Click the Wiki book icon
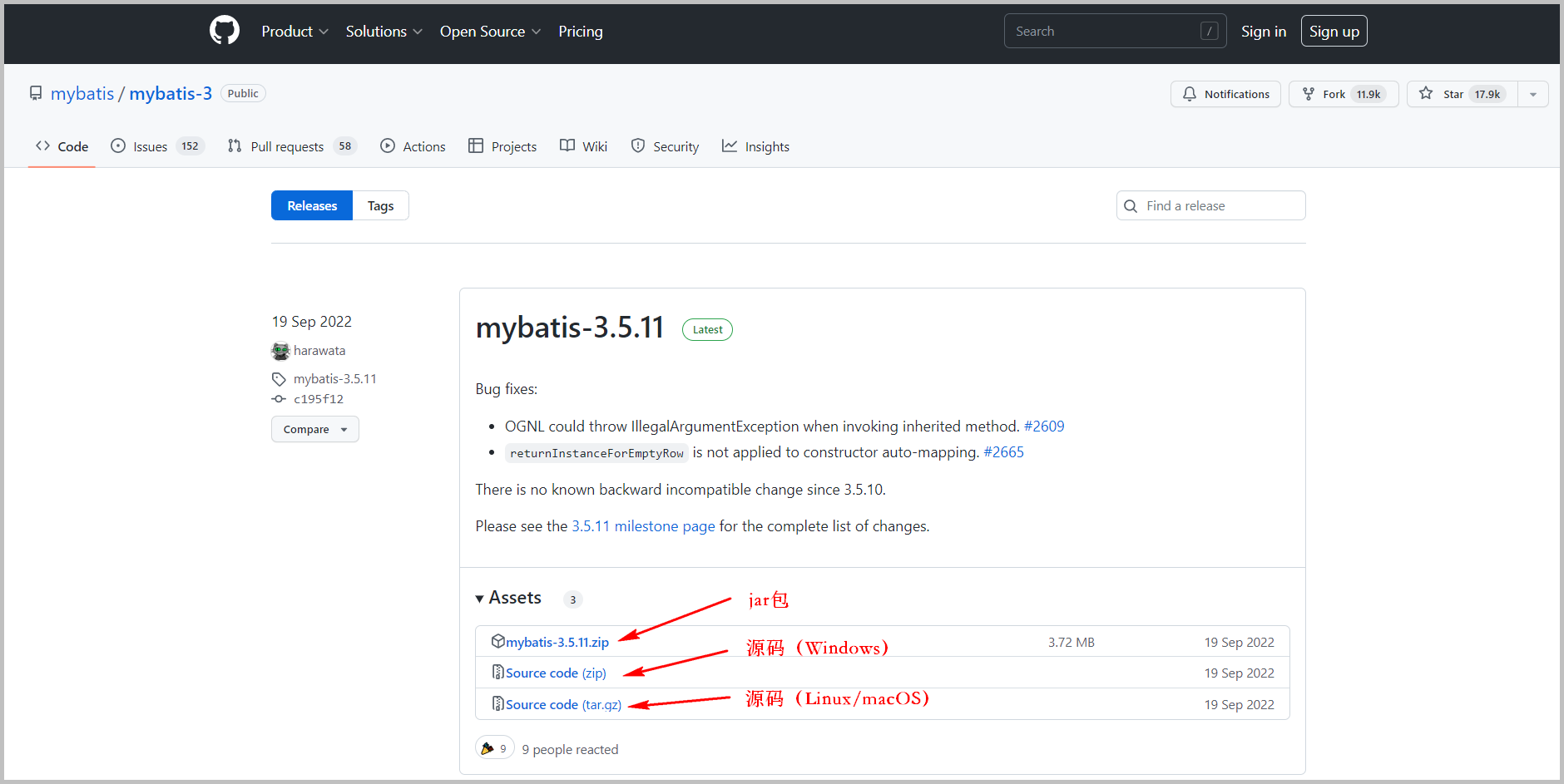Screen dimensions: 1564x784 click(567, 145)
